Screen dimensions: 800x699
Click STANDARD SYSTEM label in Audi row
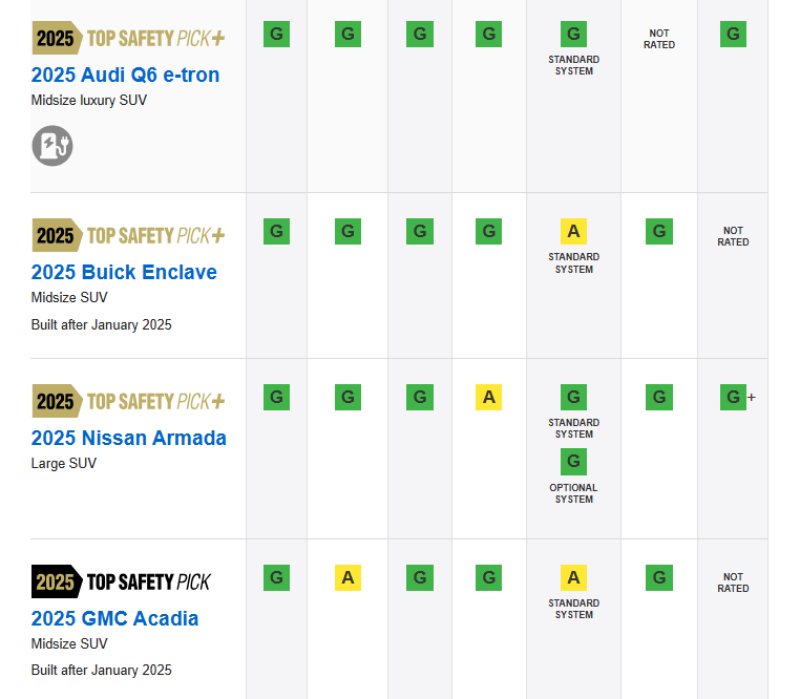point(573,65)
